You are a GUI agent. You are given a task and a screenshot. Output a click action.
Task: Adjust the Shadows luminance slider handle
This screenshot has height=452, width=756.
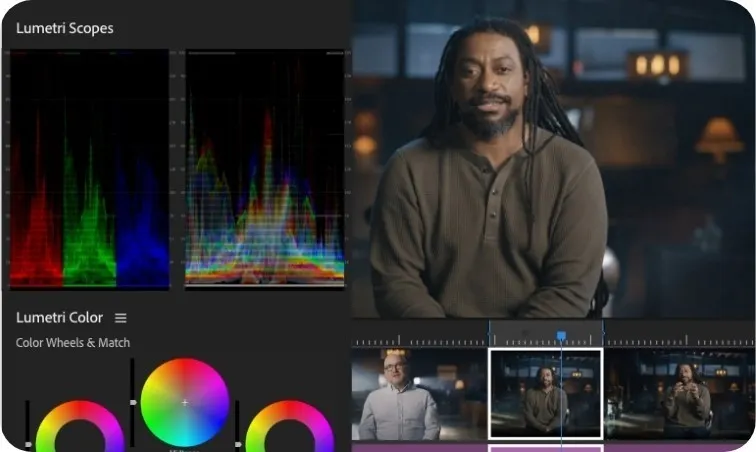(28, 444)
